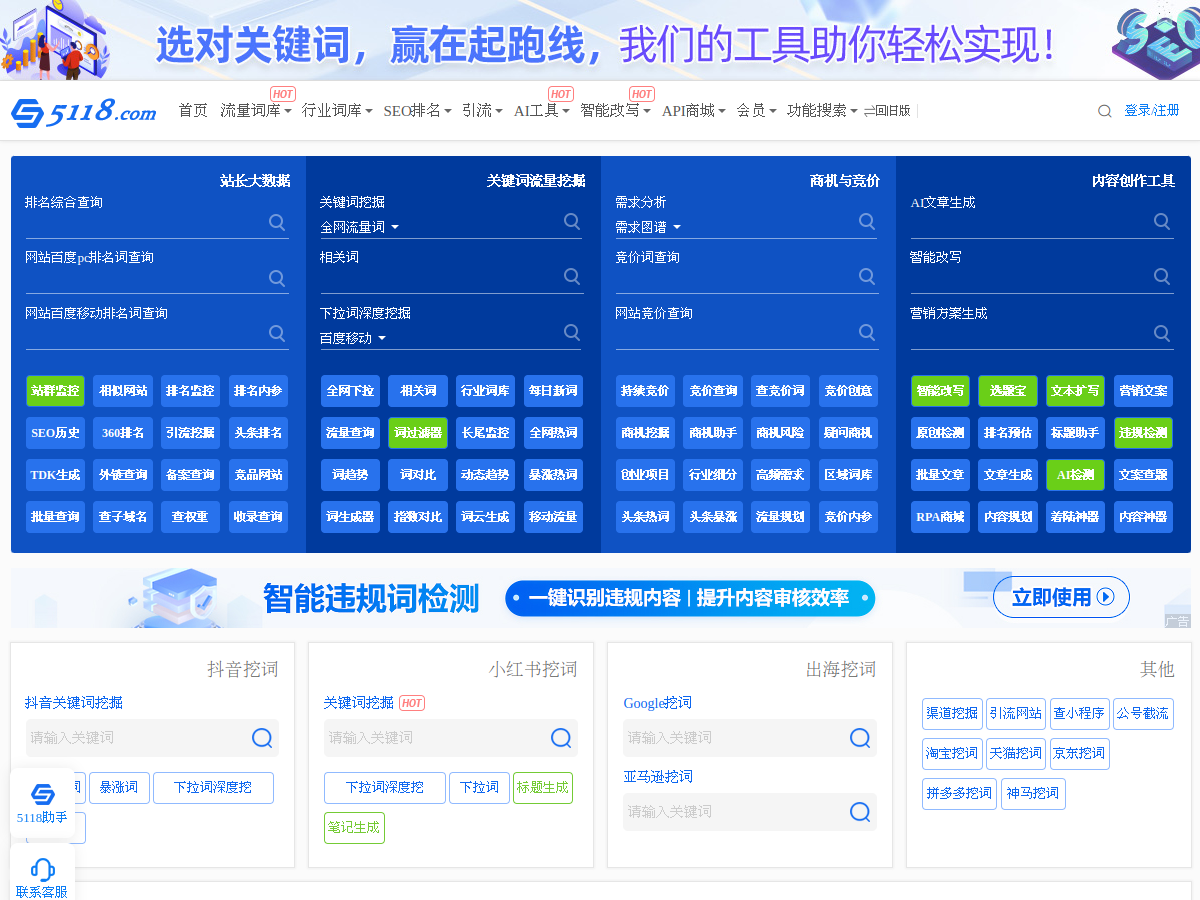Click search icon beside 全网流量词 selector

click(572, 221)
